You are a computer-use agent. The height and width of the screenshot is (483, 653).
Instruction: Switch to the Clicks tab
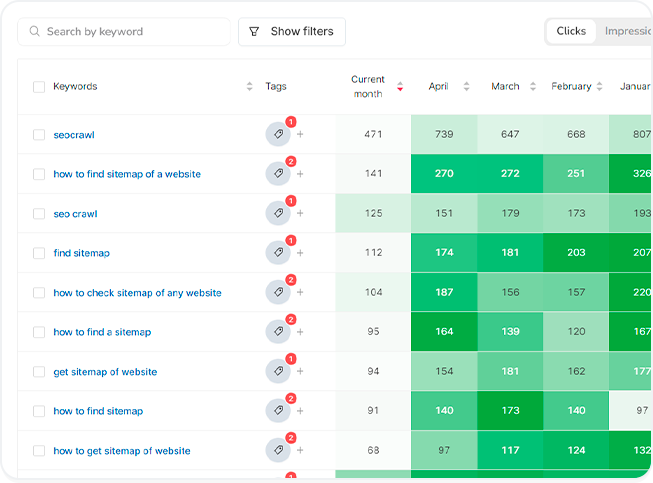coord(571,31)
